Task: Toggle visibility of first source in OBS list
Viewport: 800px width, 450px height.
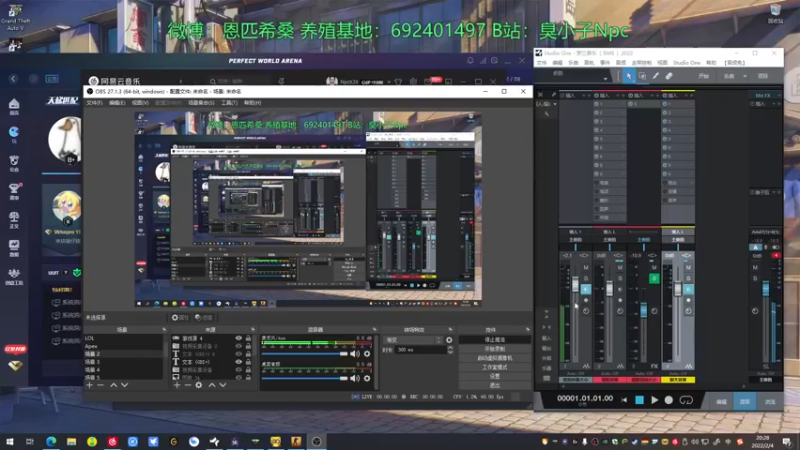Action: click(238, 338)
